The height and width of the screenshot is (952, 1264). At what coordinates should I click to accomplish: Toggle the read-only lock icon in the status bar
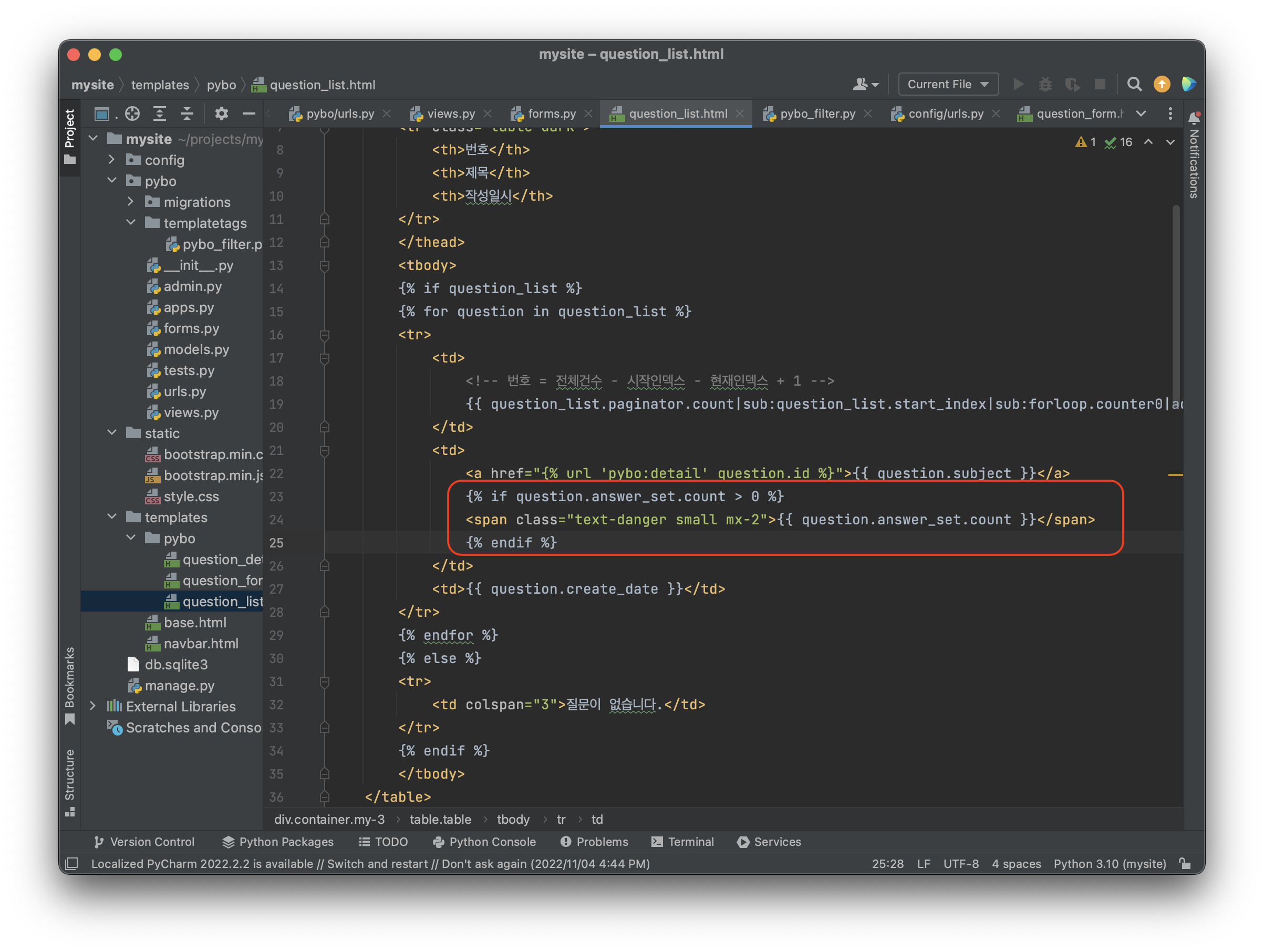coord(1185,863)
